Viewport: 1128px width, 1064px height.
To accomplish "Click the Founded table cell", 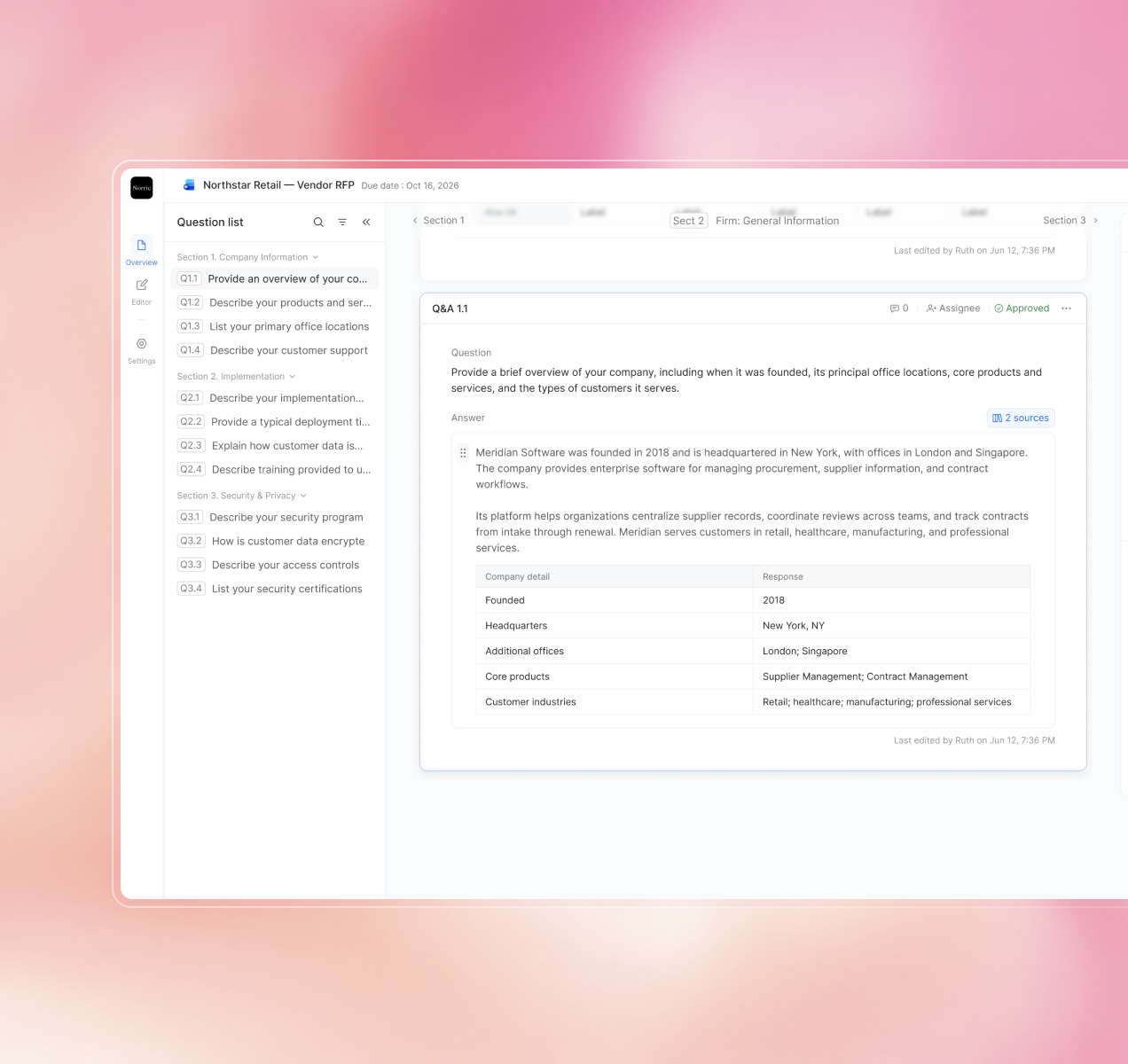I will click(614, 600).
